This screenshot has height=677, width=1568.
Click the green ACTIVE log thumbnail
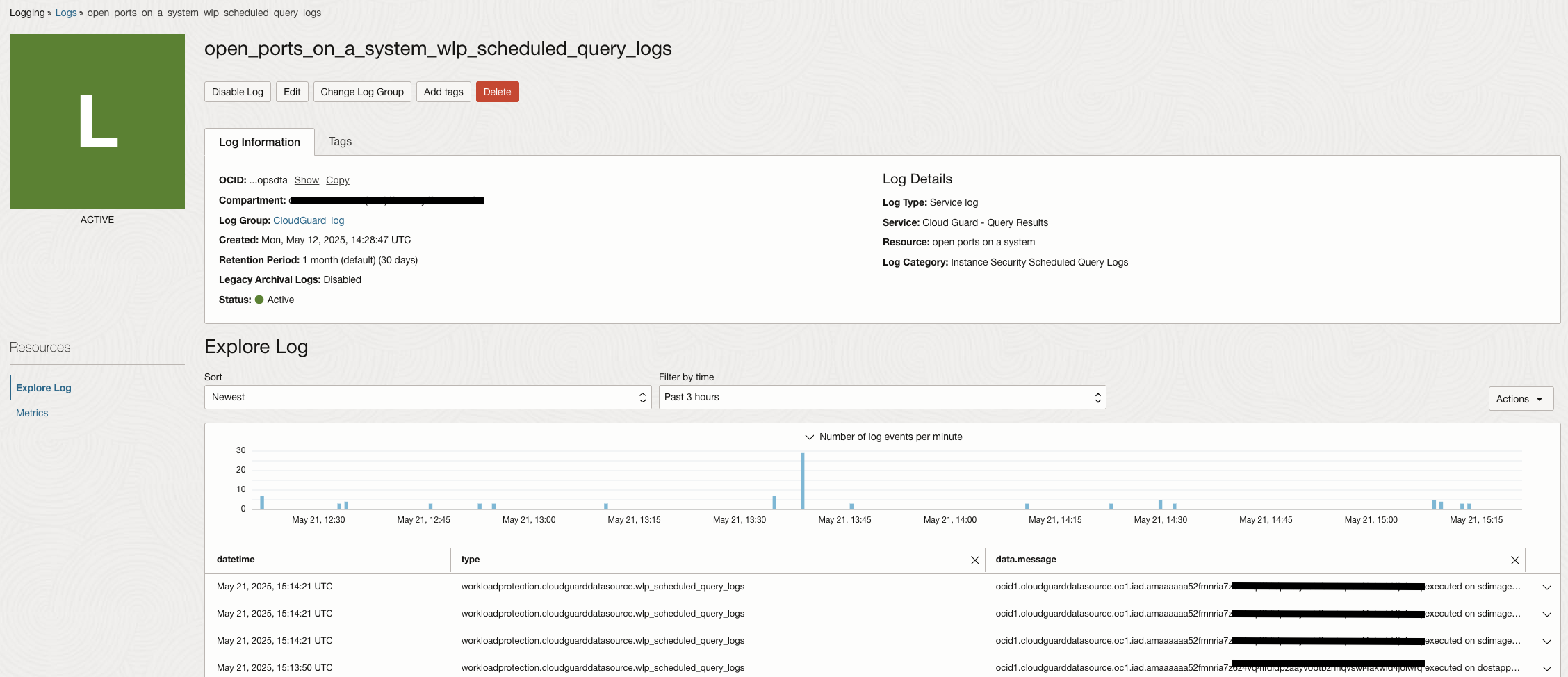97,122
